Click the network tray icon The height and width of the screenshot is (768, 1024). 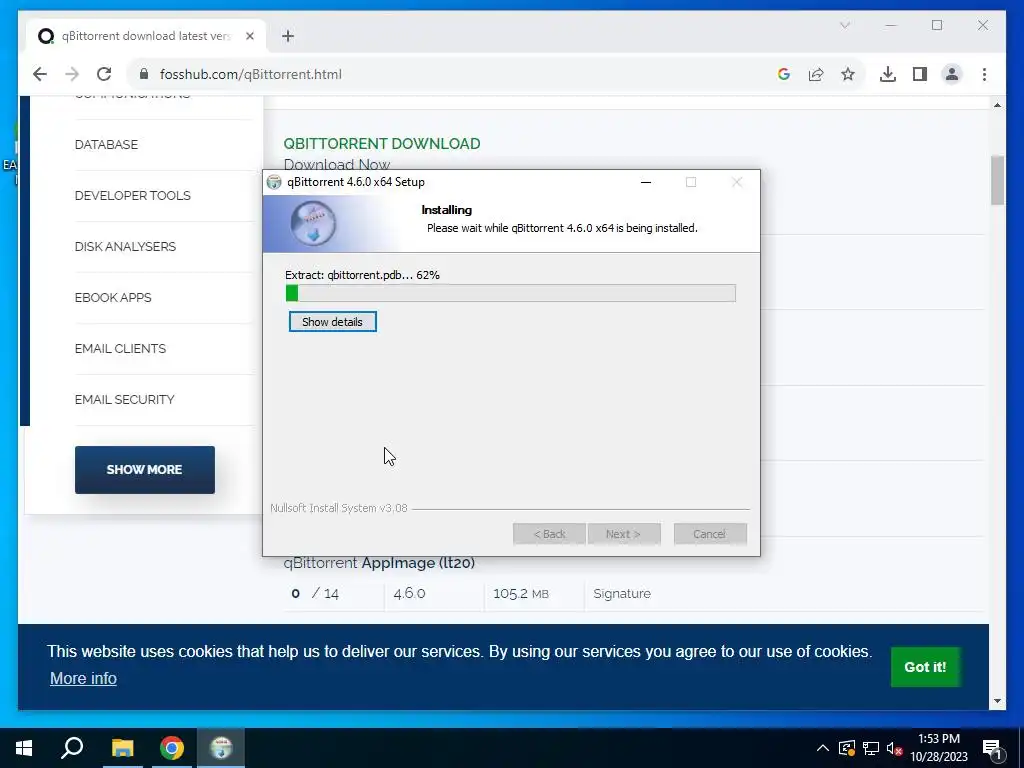click(x=871, y=748)
